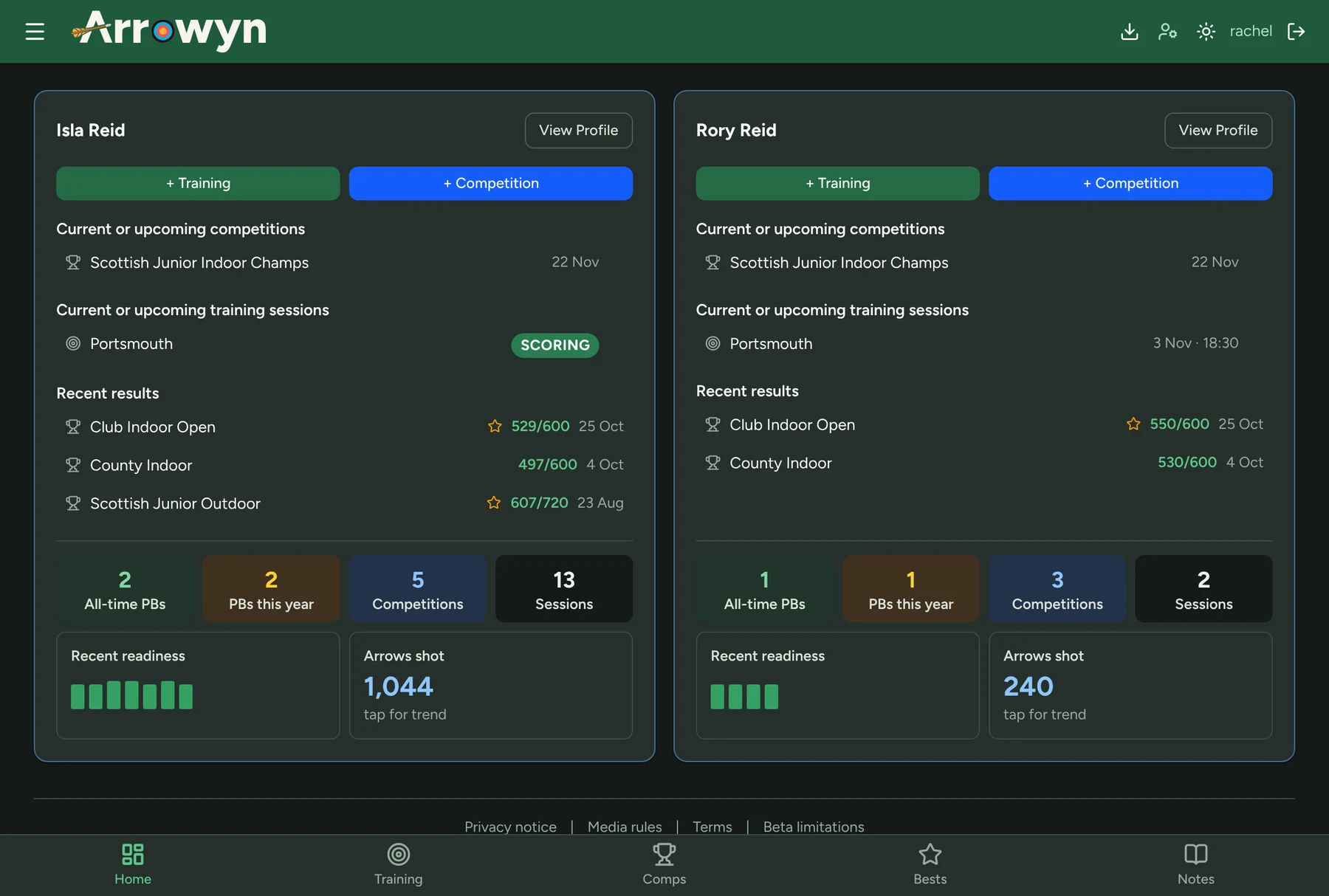Click Isla's All-time PBs tile
1329x896 pixels.
pyautogui.click(x=125, y=589)
